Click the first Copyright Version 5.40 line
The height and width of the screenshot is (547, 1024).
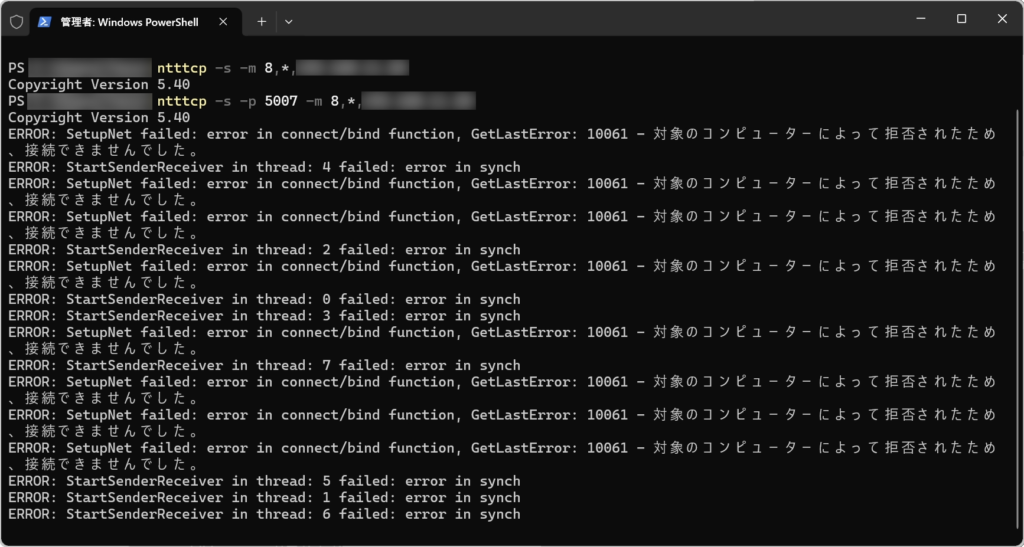(99, 85)
